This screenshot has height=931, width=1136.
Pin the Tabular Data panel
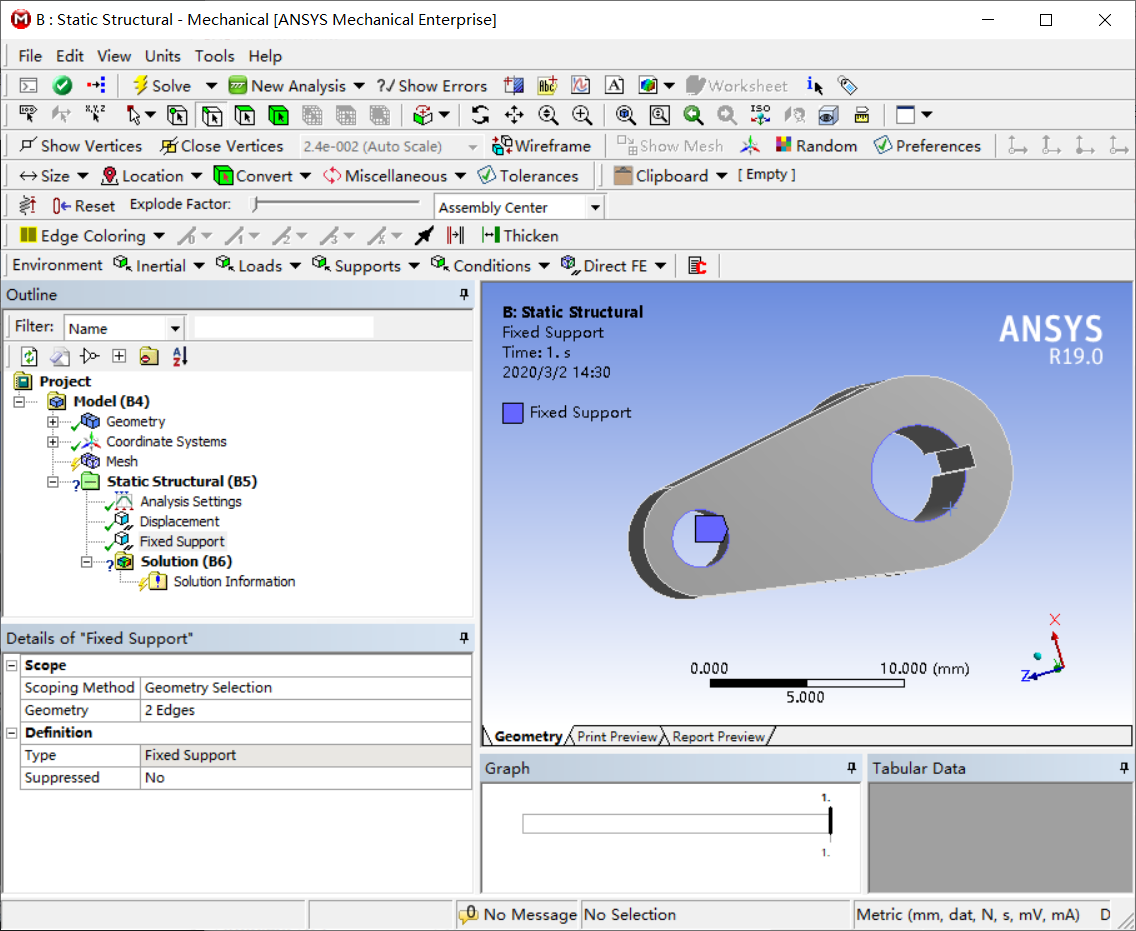coord(1124,767)
